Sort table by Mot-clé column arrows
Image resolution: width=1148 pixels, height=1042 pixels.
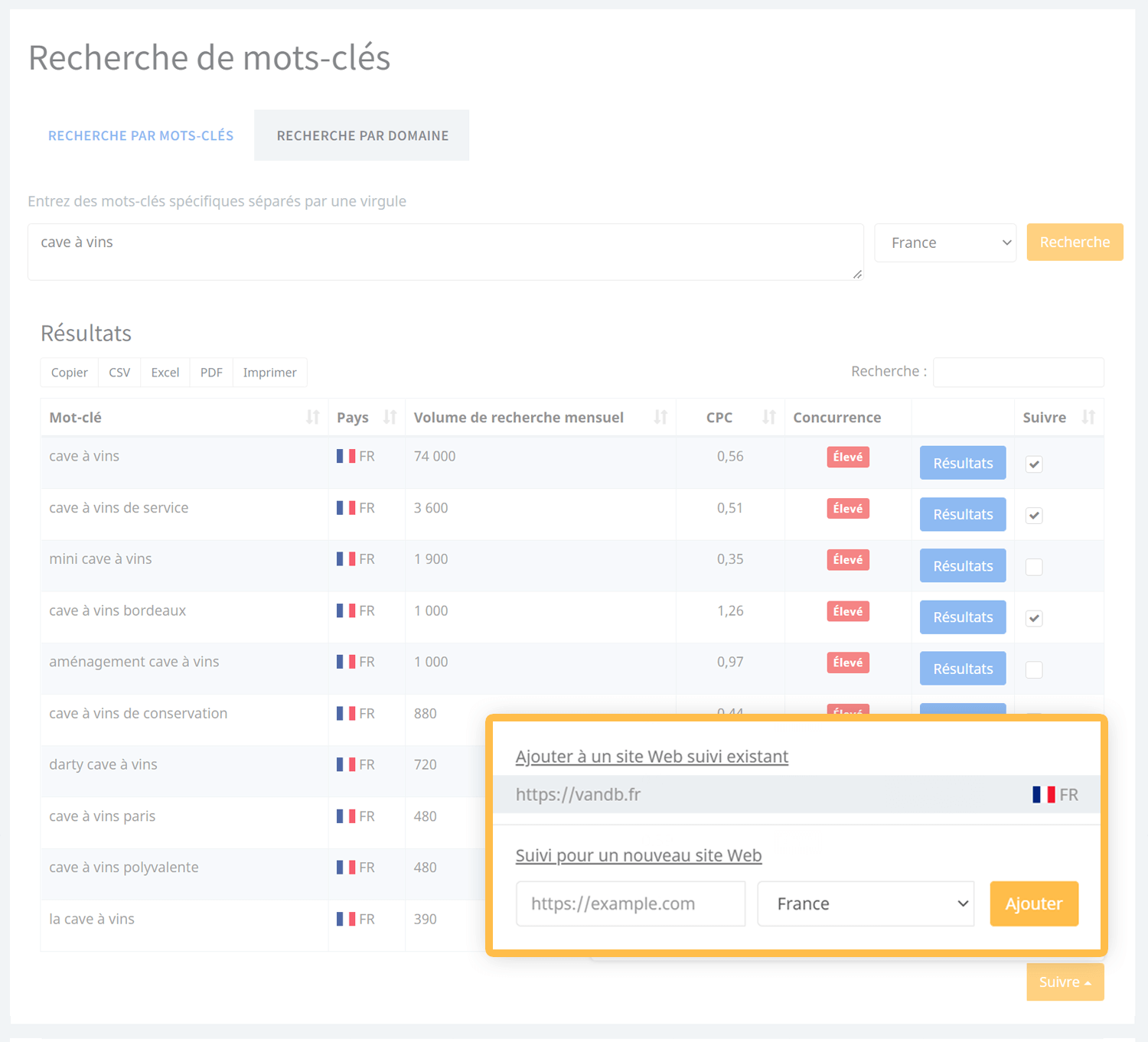[312, 417]
